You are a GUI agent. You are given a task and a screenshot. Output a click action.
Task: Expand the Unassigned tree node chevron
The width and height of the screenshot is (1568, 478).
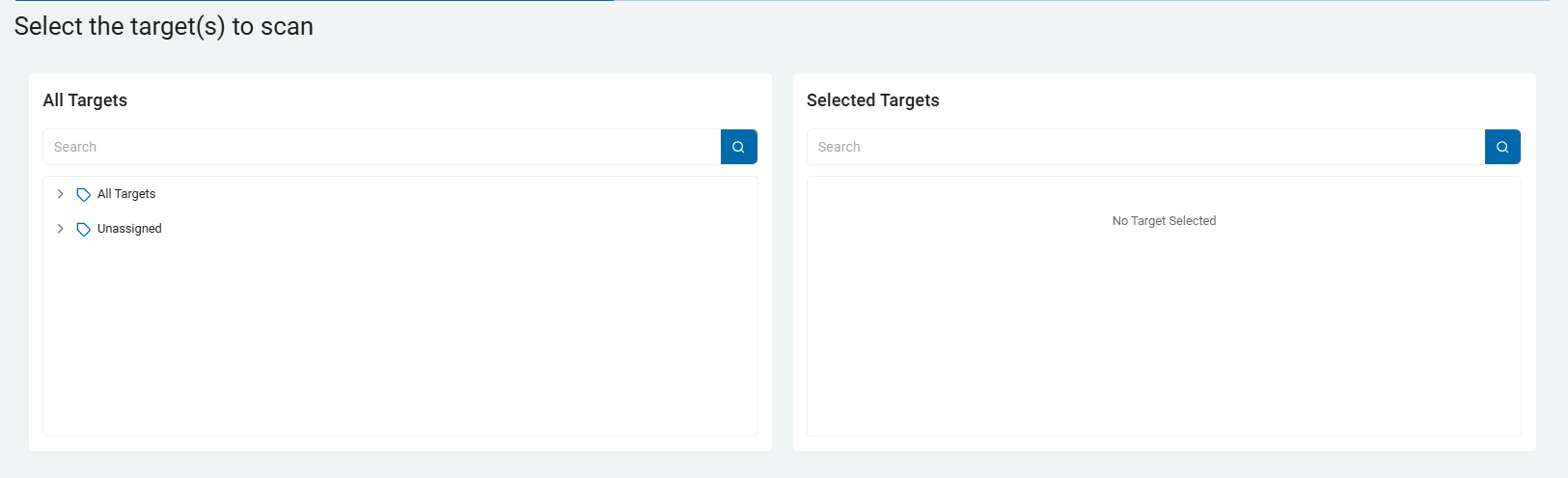coord(60,229)
